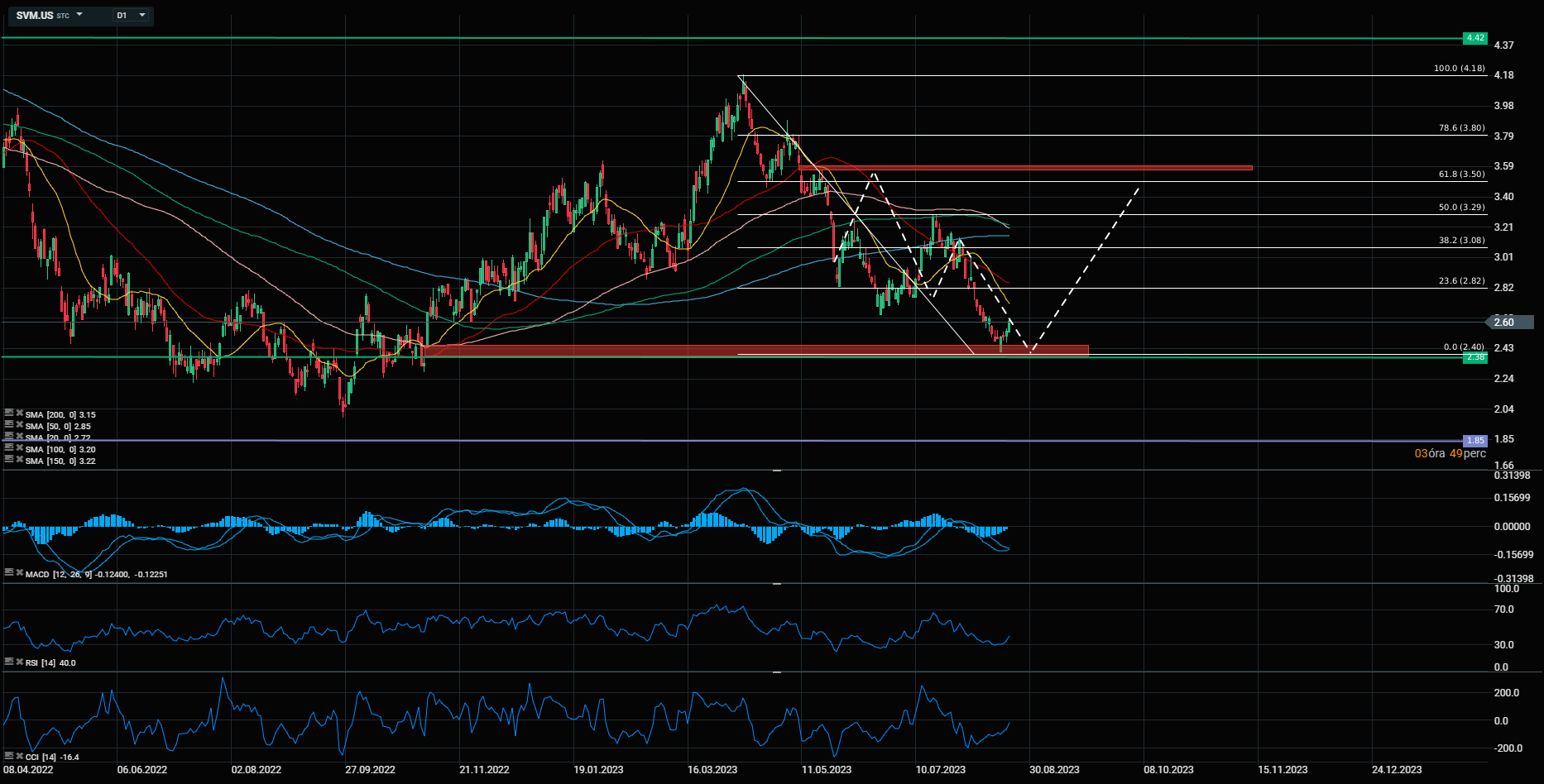Grab the divider handle above CCI panel
Screen dimensions: 1544x784
pyautogui.click(x=777, y=672)
